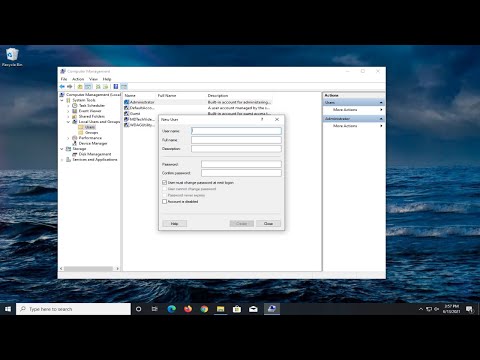Open Google Chrome from the taskbar
Screen dimensions: 480x360
pyautogui.click(x=204, y=309)
